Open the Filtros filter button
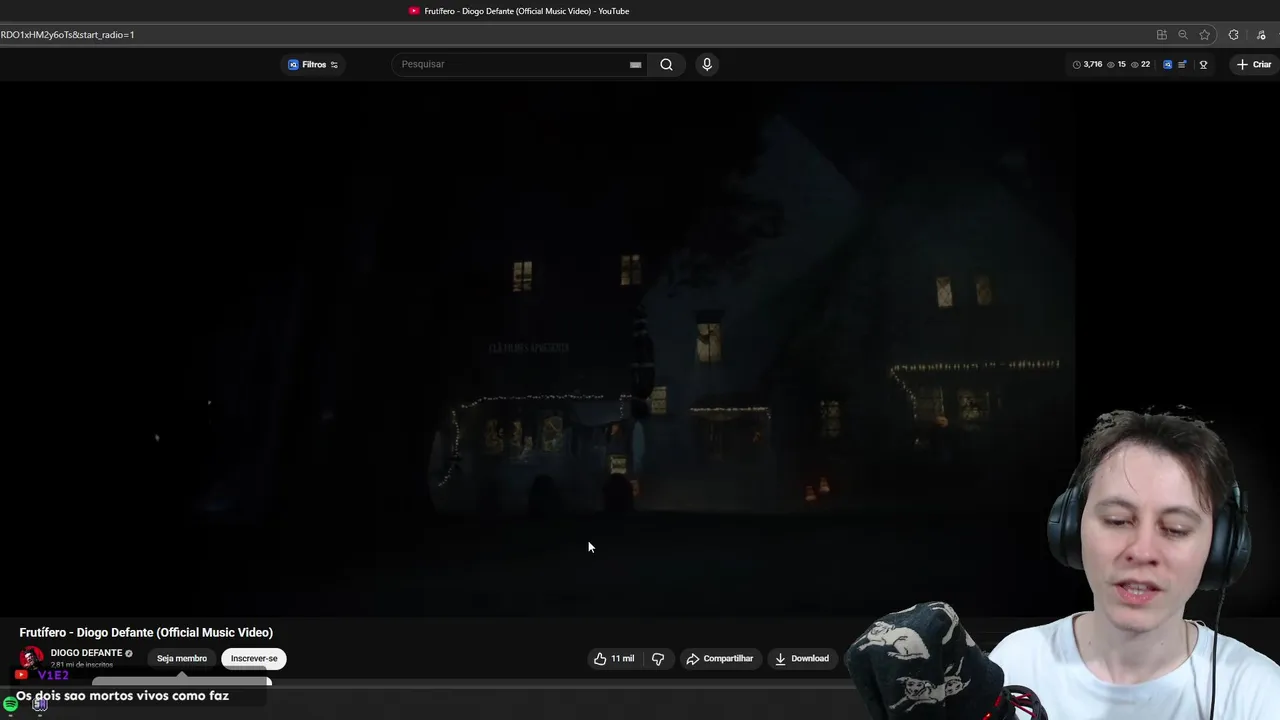Screen dimensions: 1280x720 coord(313,64)
